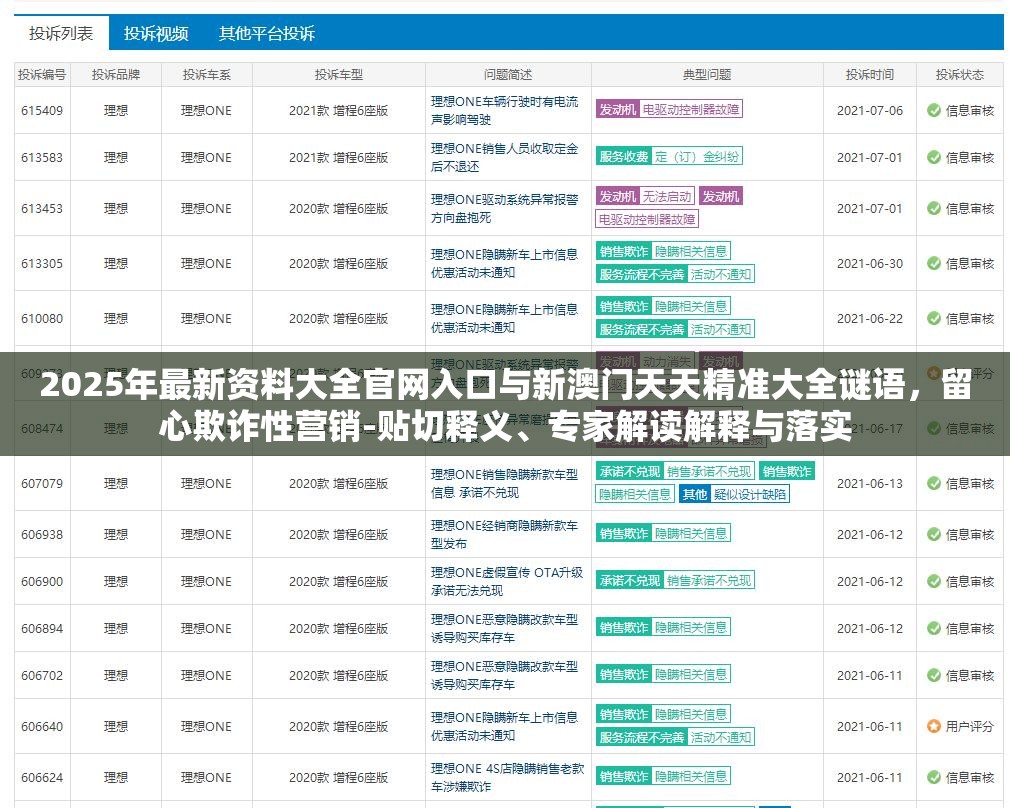Click the 疑似设计缺陷 tag in row 607079
Image resolution: width=1010 pixels, height=808 pixels.
(x=750, y=494)
